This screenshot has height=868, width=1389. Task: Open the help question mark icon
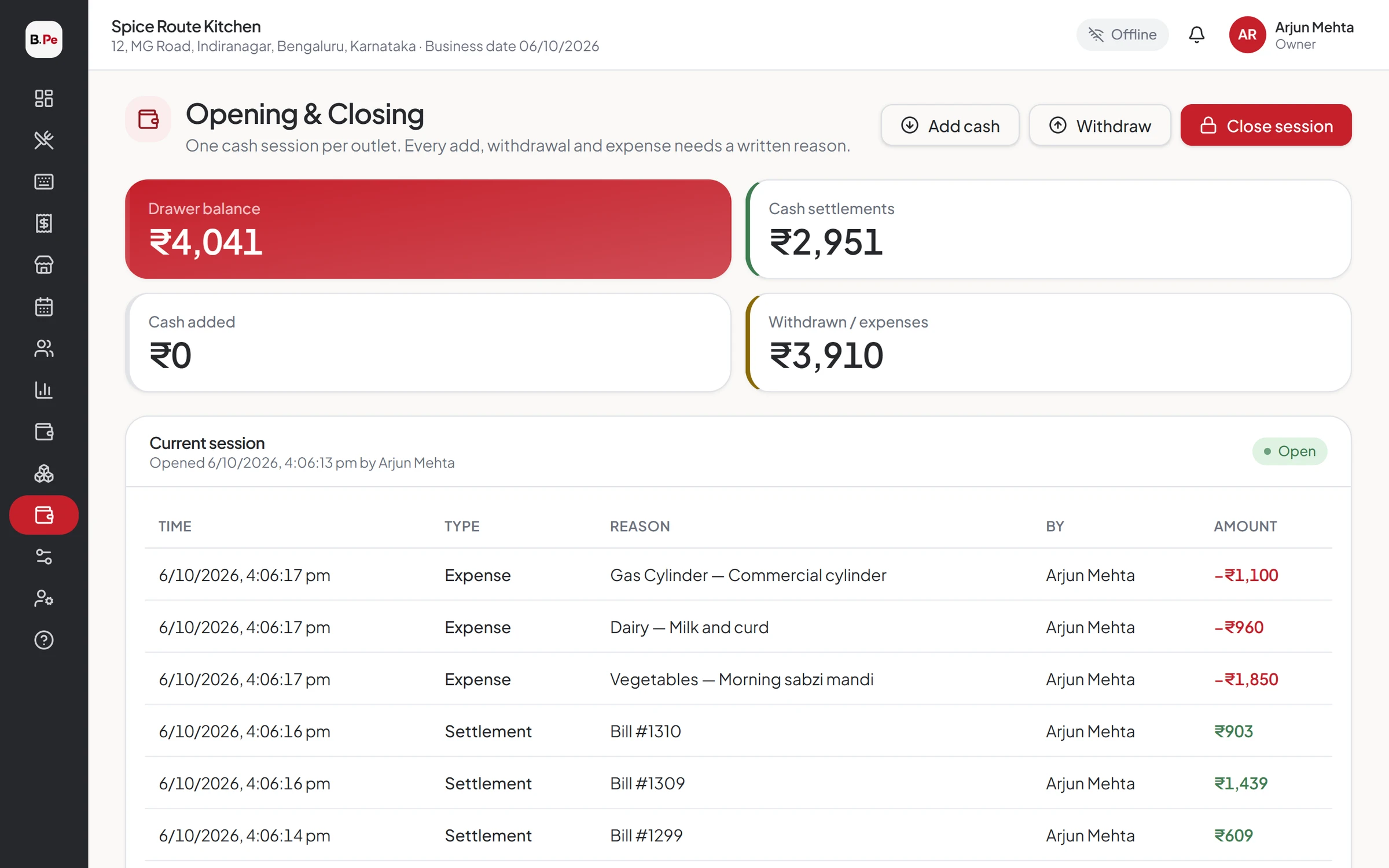[x=44, y=640]
